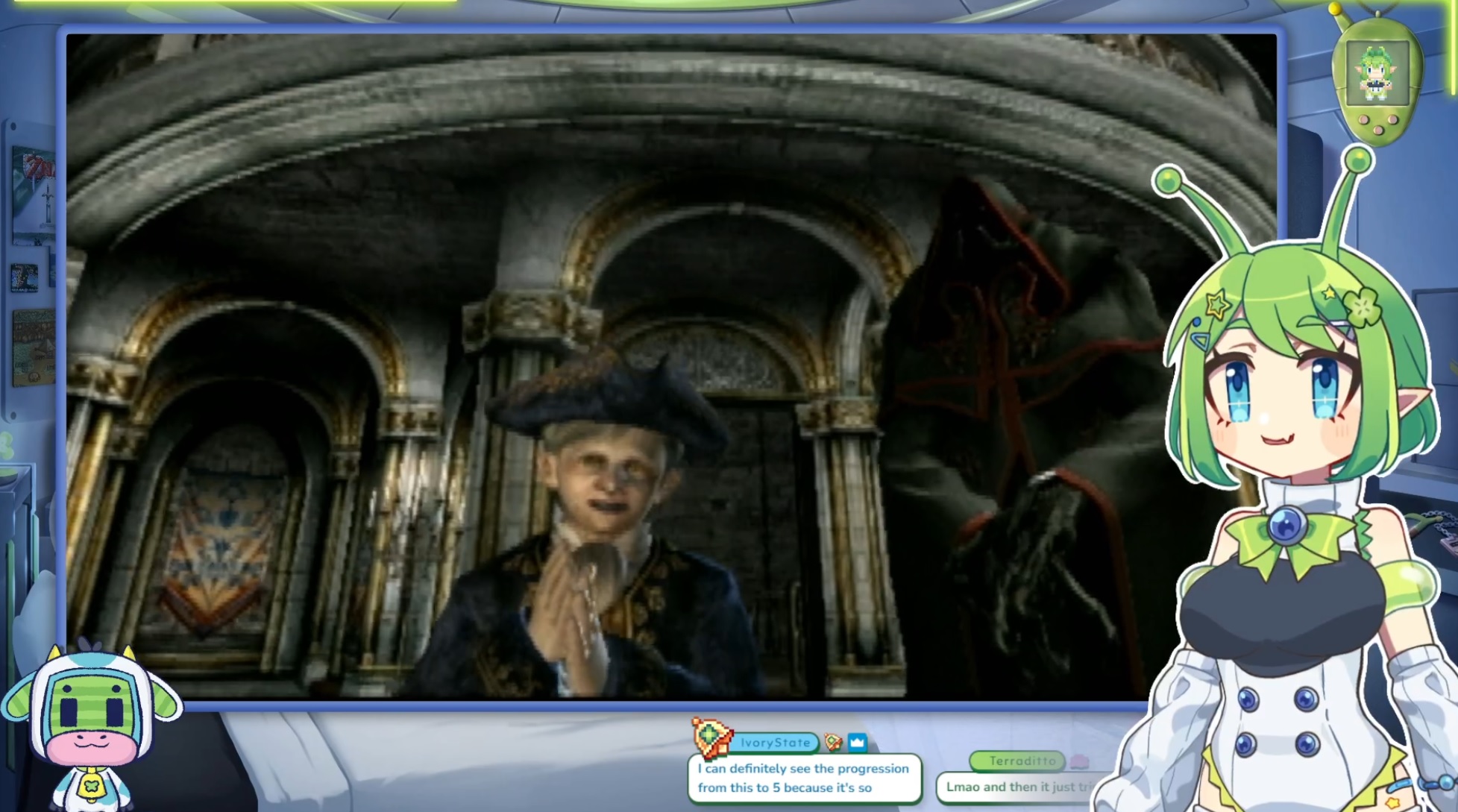Screen dimensions: 1458x812
Task: Click the Terraditto chat username label
Action: [x=1022, y=761]
